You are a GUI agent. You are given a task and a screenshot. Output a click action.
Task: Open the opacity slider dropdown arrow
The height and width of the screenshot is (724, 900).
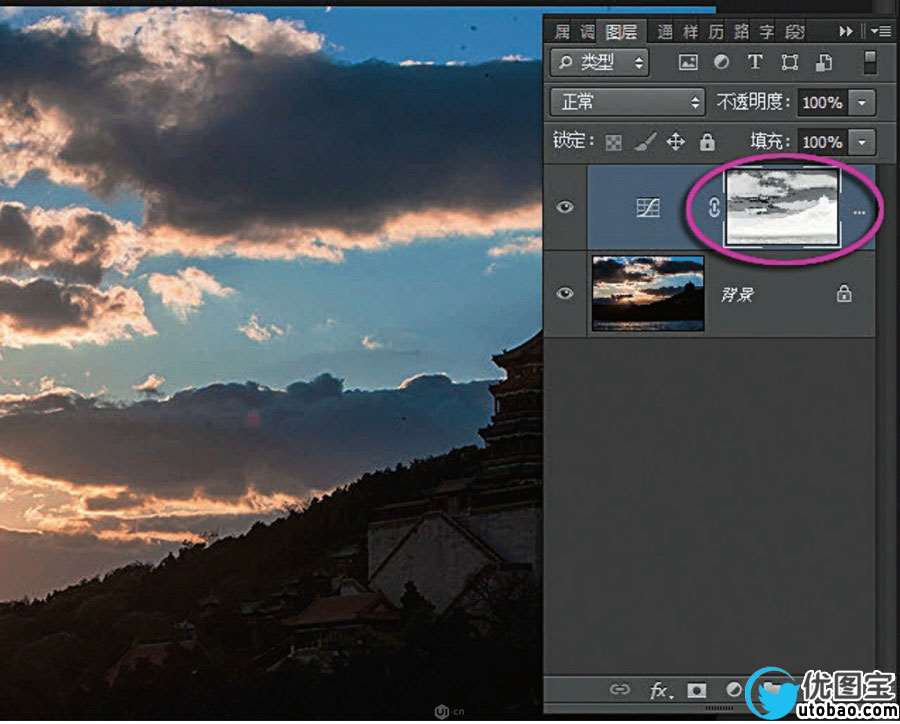click(862, 103)
